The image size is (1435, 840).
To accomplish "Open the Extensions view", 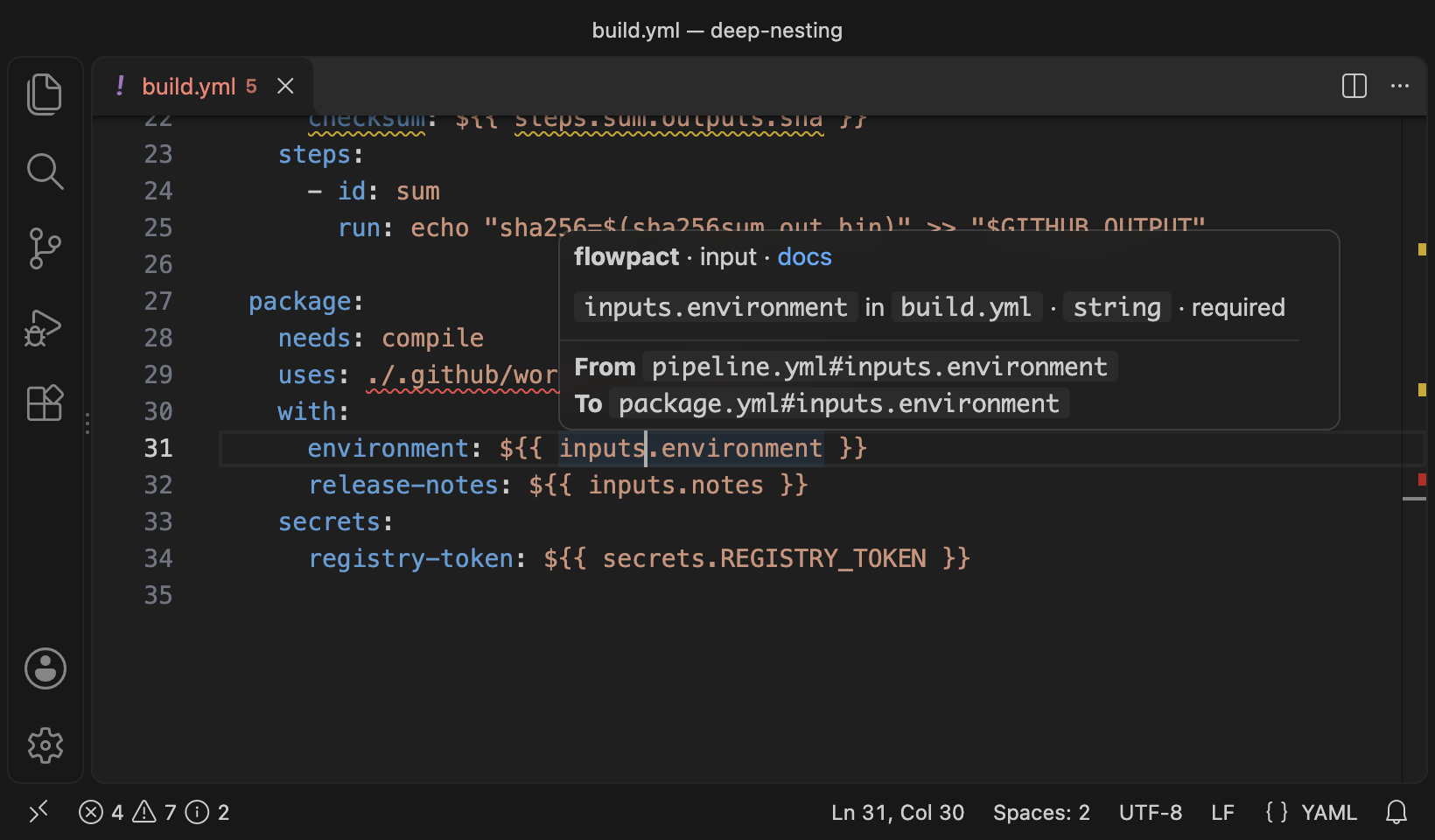I will [45, 403].
